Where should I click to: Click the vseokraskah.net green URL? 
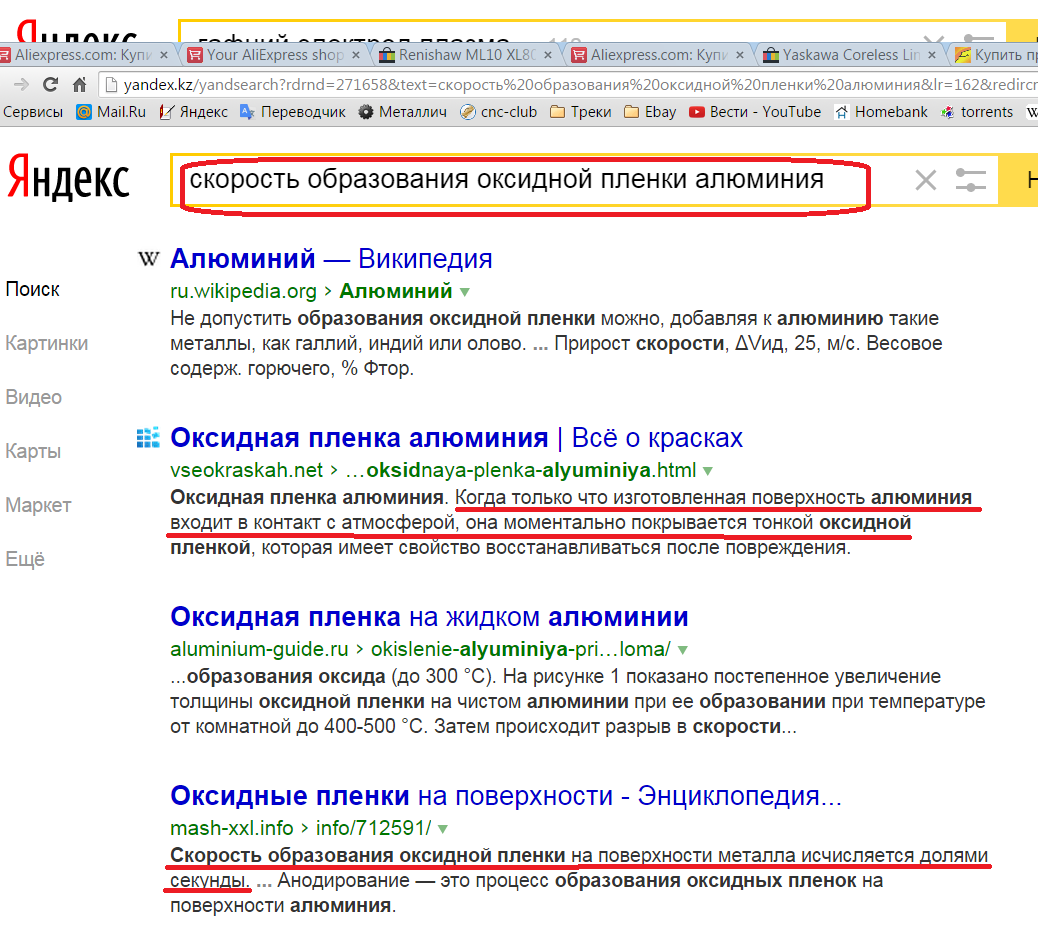click(x=246, y=470)
